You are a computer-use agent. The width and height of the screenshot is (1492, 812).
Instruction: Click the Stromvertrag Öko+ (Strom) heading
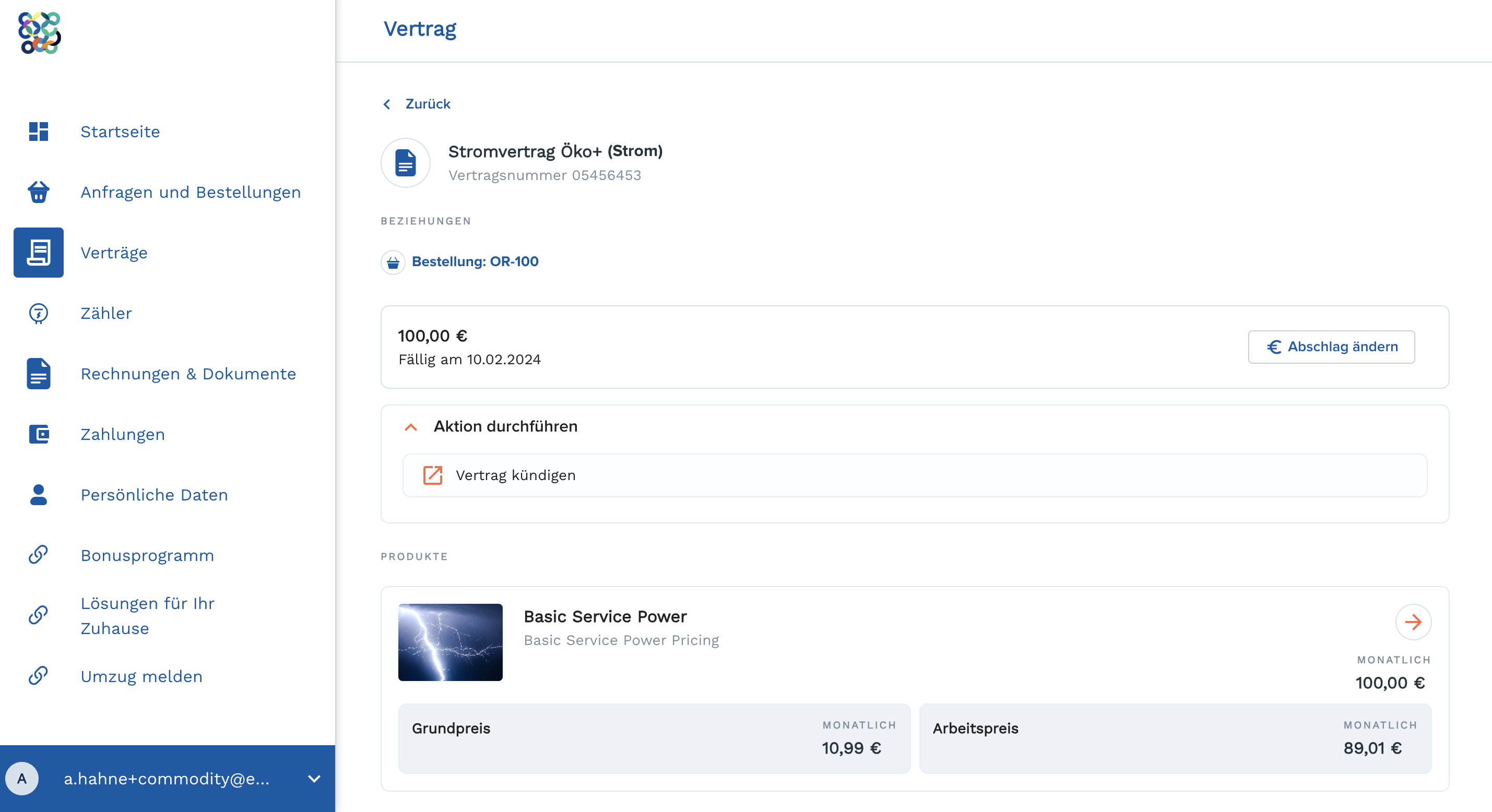(x=555, y=151)
